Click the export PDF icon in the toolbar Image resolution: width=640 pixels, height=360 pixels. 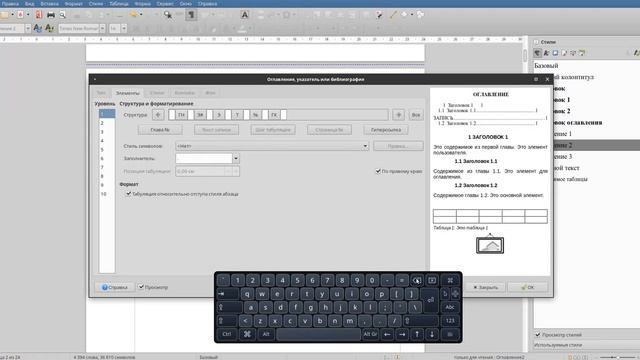[x=38, y=15]
